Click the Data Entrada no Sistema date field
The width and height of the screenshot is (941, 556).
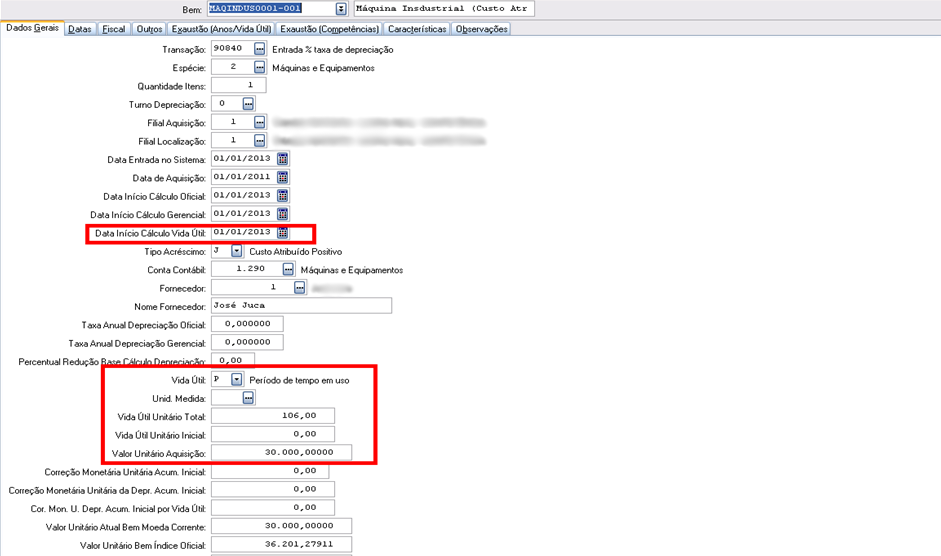pos(244,159)
